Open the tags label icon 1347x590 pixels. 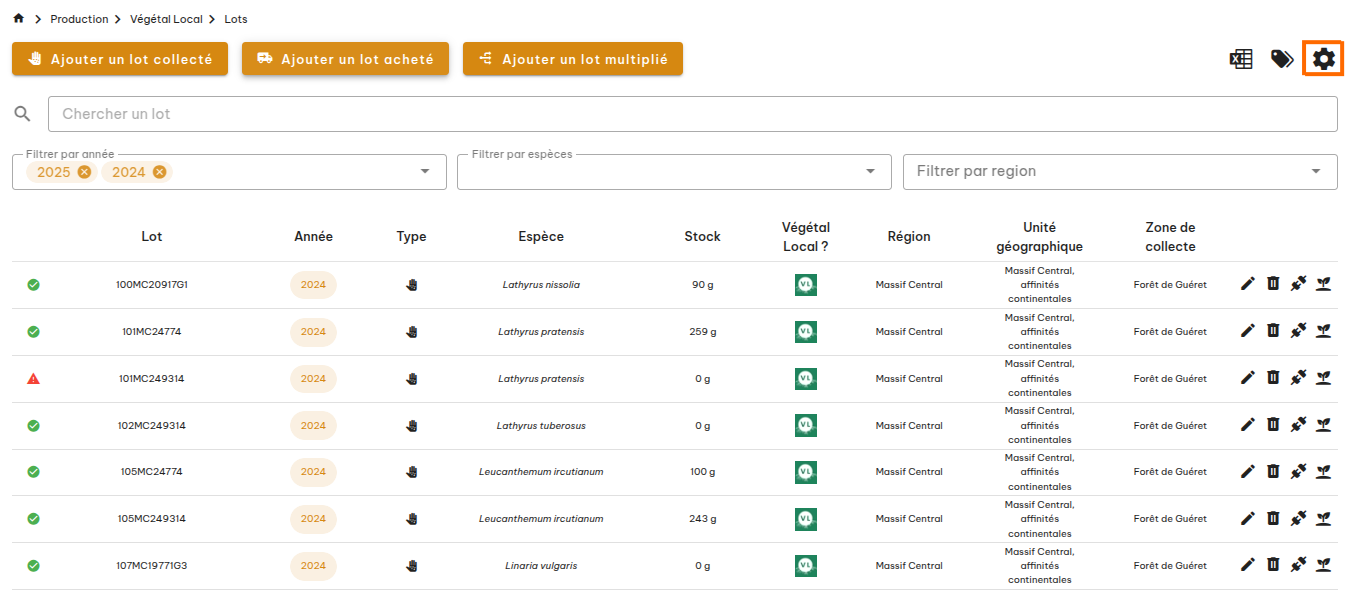click(x=1281, y=59)
